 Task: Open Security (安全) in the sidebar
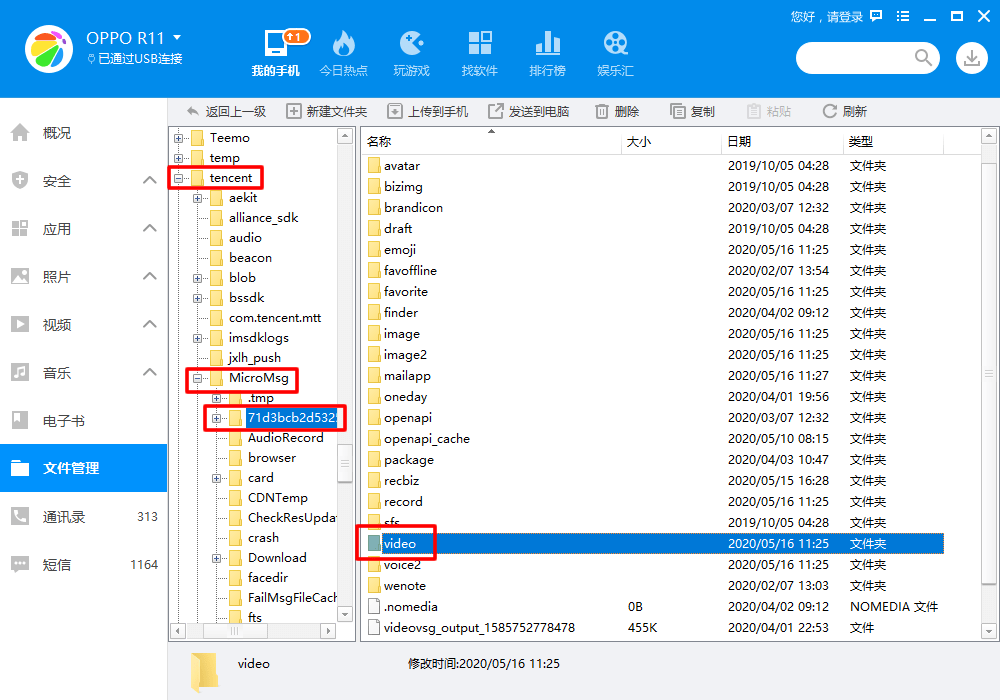83,181
